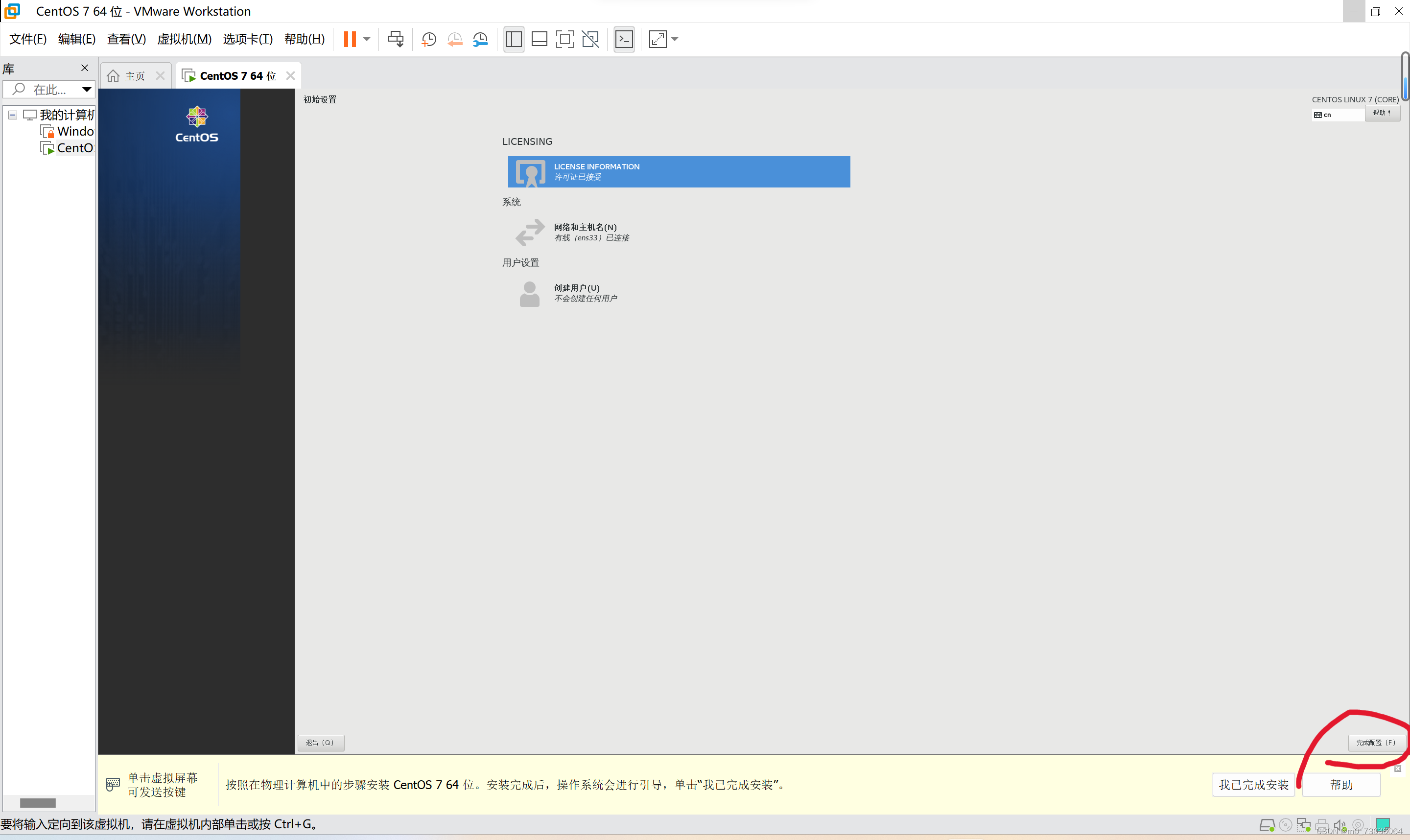Image resolution: width=1410 pixels, height=840 pixels.
Task: Click the 完成配置(F) button
Action: [x=1375, y=742]
